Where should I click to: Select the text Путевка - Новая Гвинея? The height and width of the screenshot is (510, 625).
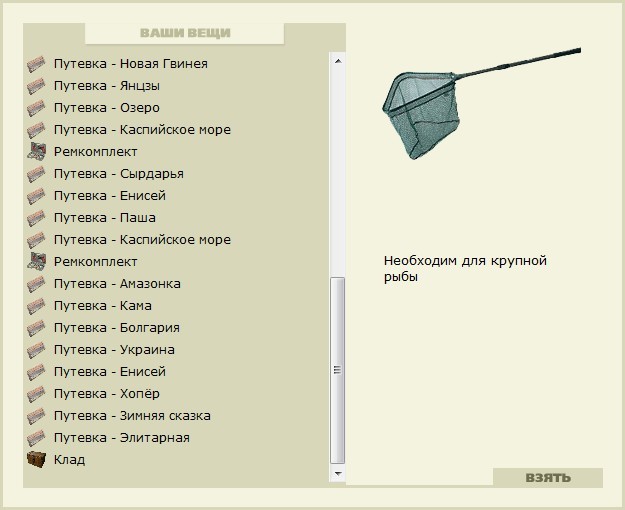[131, 64]
